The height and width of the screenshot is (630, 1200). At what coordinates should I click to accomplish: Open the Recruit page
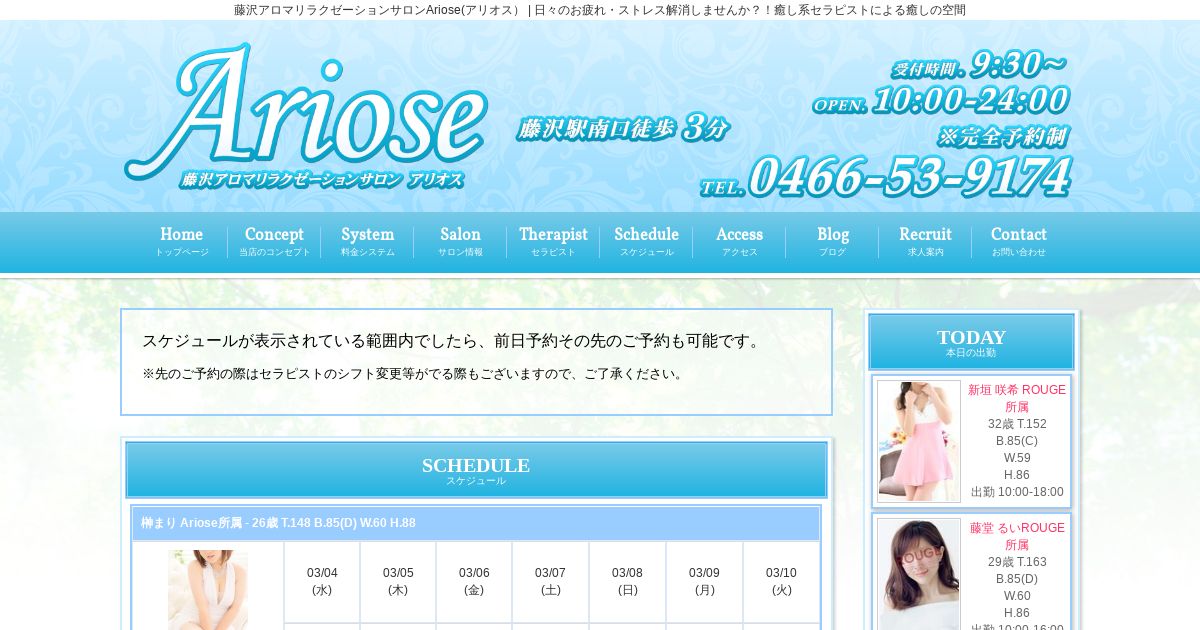point(925,241)
